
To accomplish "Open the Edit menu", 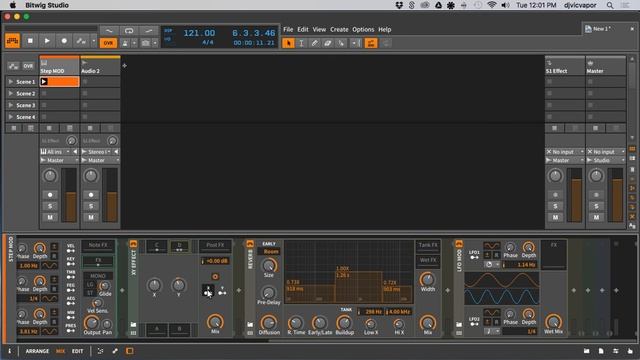I will pyautogui.click(x=303, y=29).
